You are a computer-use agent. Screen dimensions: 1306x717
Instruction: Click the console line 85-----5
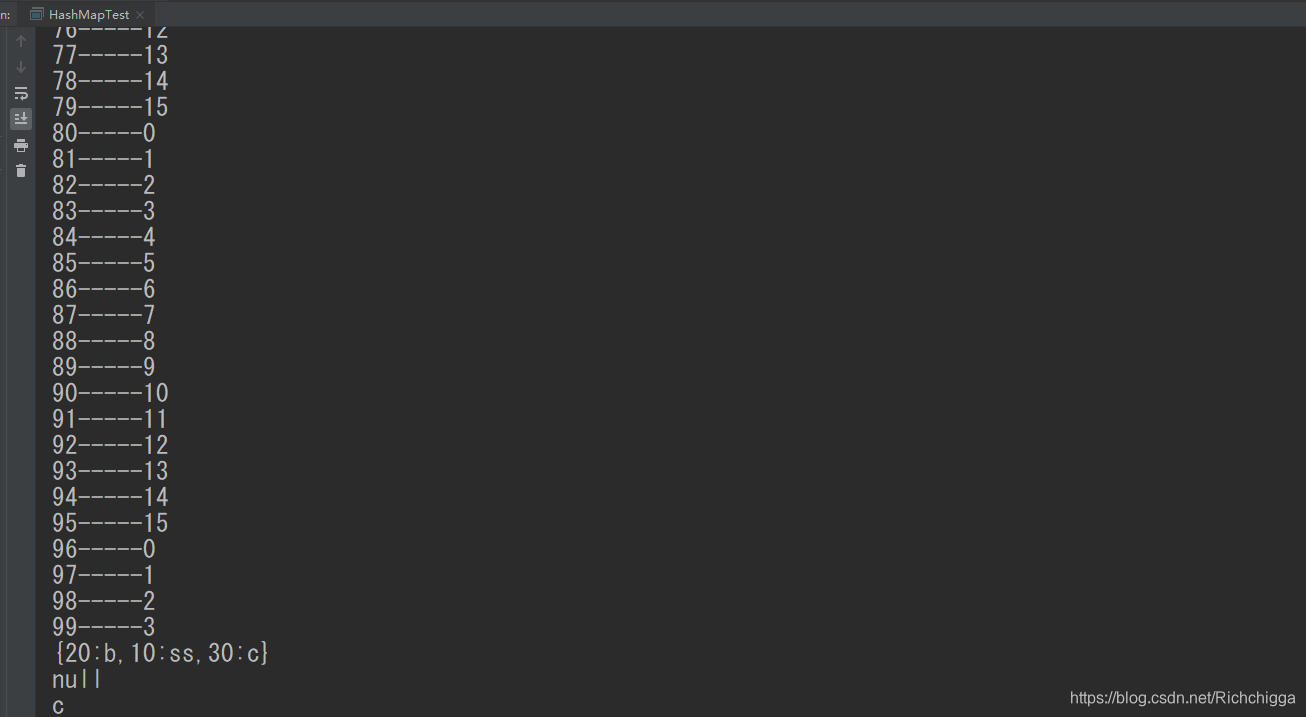[104, 263]
